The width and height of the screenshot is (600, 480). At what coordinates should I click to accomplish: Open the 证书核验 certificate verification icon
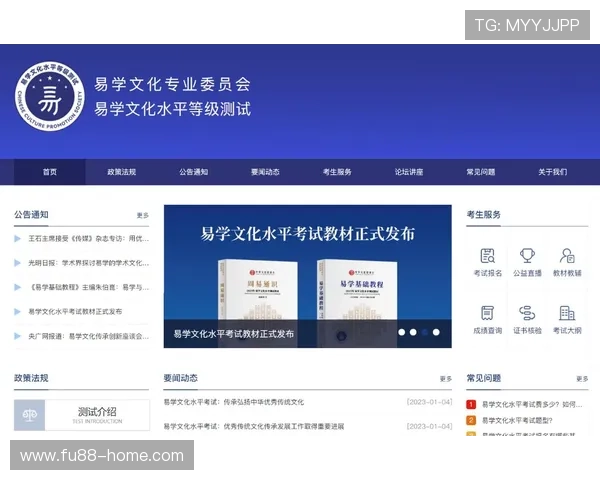pyautogui.click(x=527, y=313)
